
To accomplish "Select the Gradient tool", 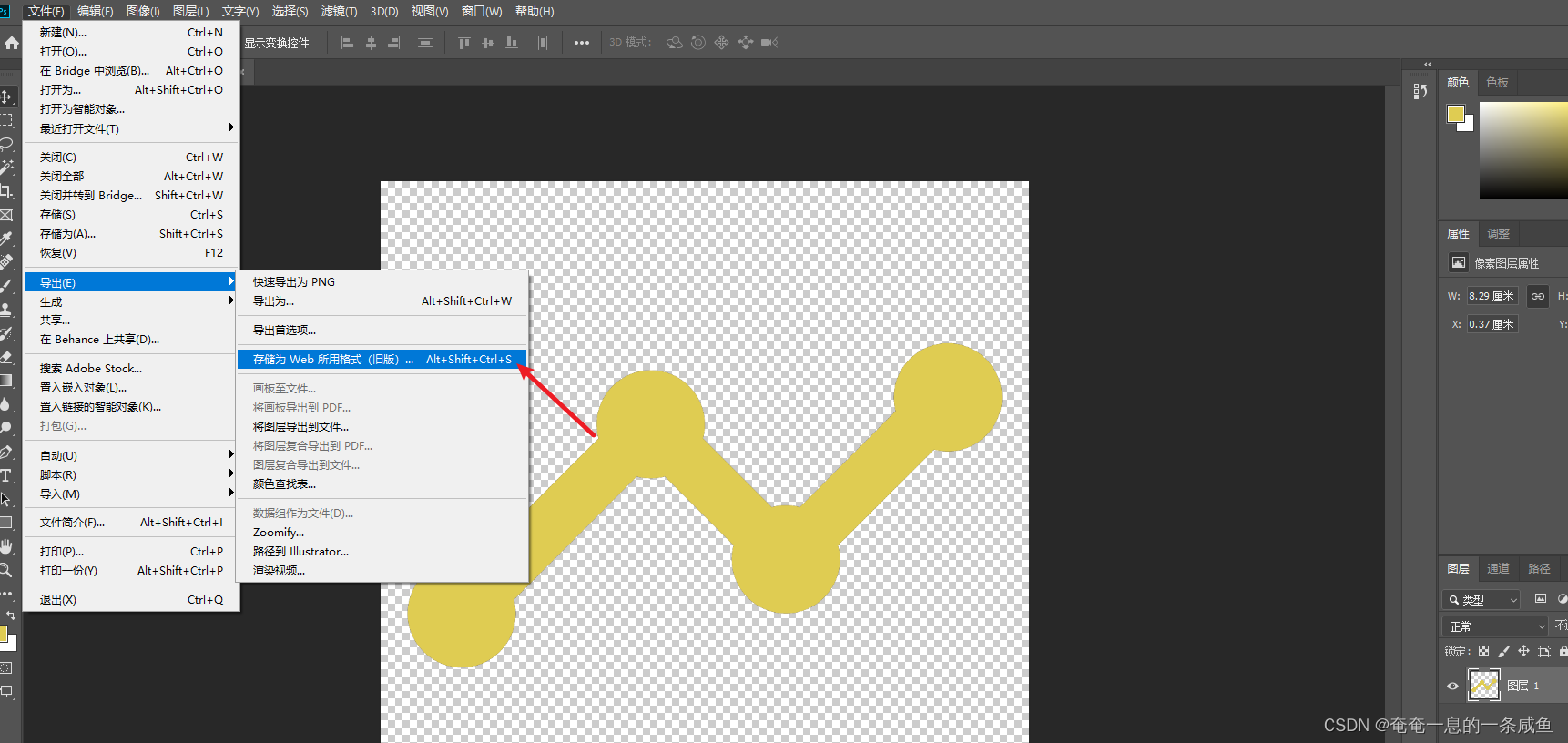I will coord(6,381).
